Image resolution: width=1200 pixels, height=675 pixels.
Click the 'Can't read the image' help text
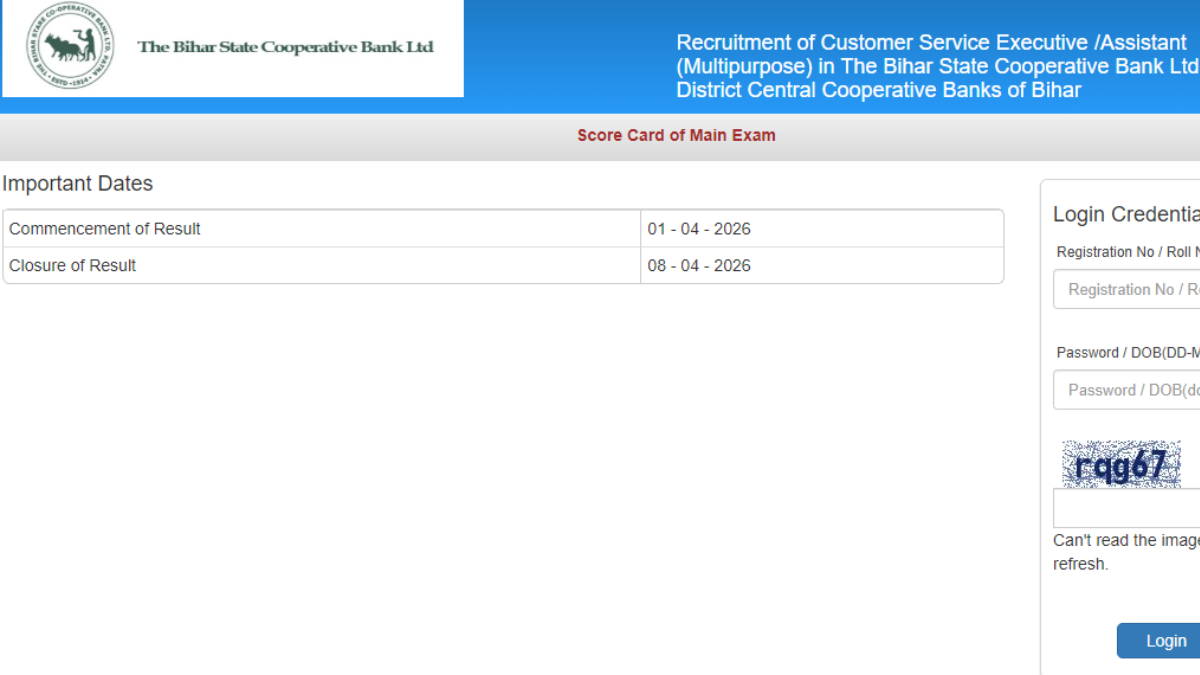pyautogui.click(x=1126, y=540)
